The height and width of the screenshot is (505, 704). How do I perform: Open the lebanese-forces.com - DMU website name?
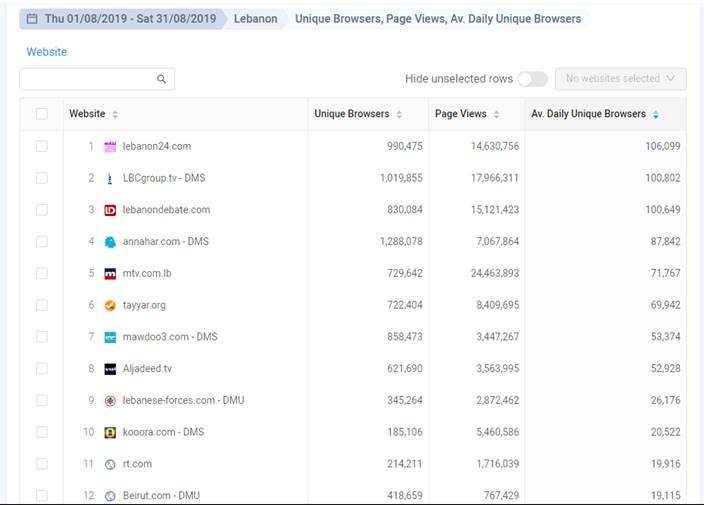(184, 400)
